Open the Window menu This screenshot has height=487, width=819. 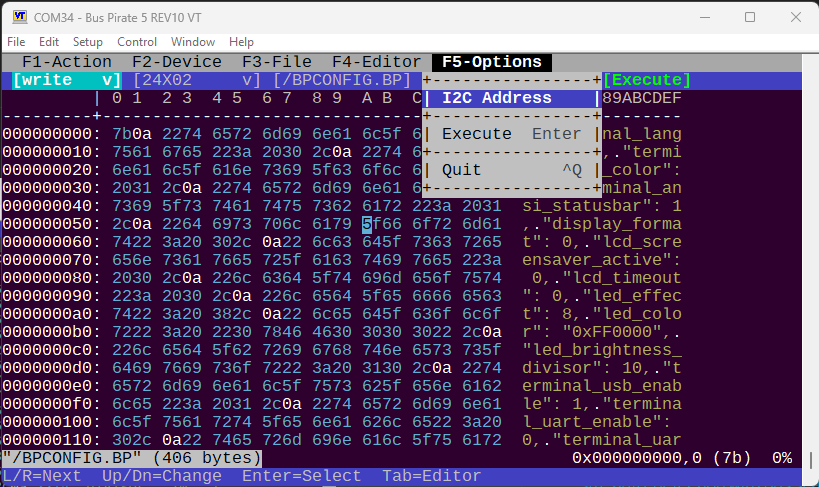pyautogui.click(x=192, y=42)
